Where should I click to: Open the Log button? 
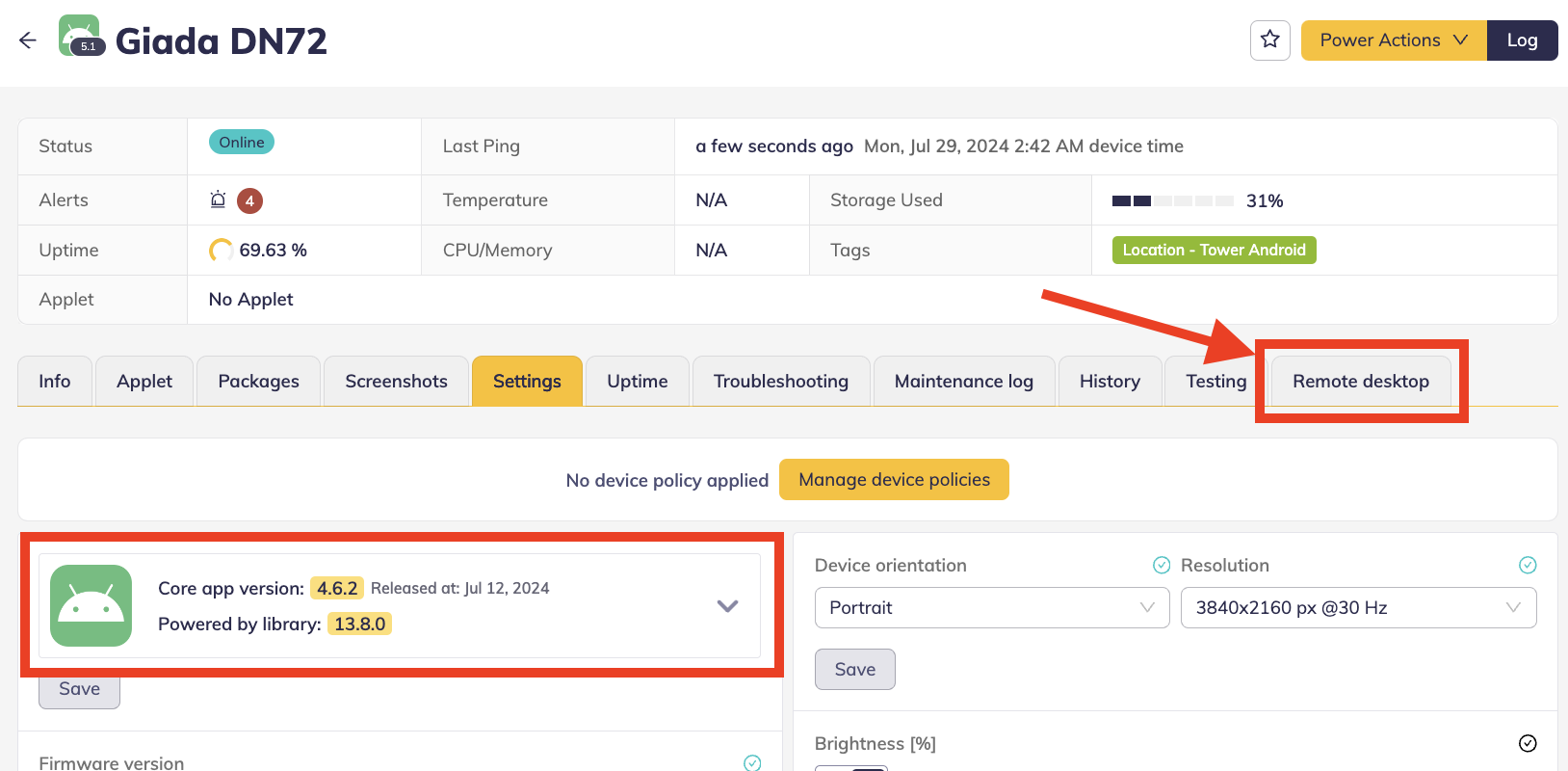tap(1522, 40)
